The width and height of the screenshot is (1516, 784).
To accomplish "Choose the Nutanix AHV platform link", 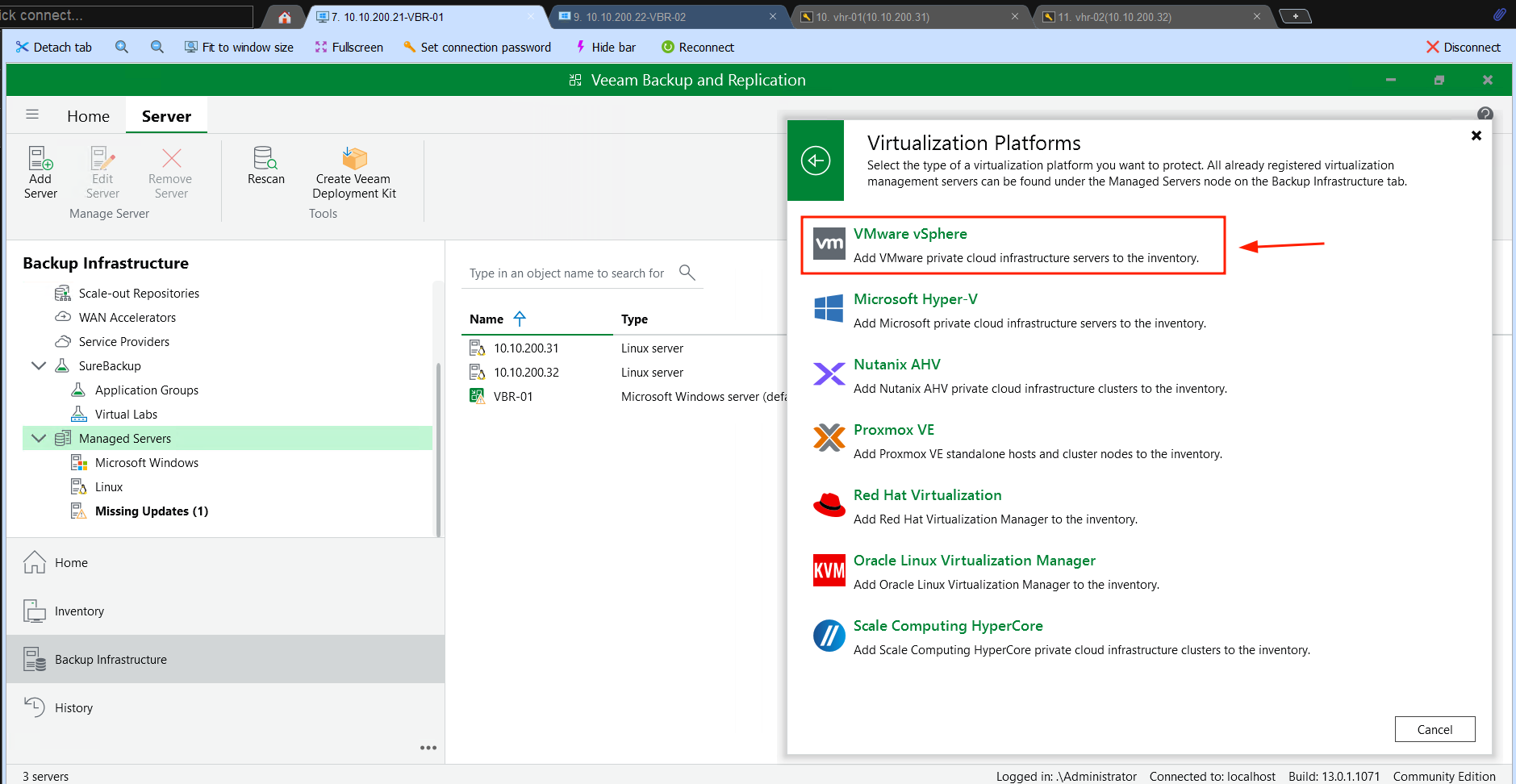I will point(897,365).
